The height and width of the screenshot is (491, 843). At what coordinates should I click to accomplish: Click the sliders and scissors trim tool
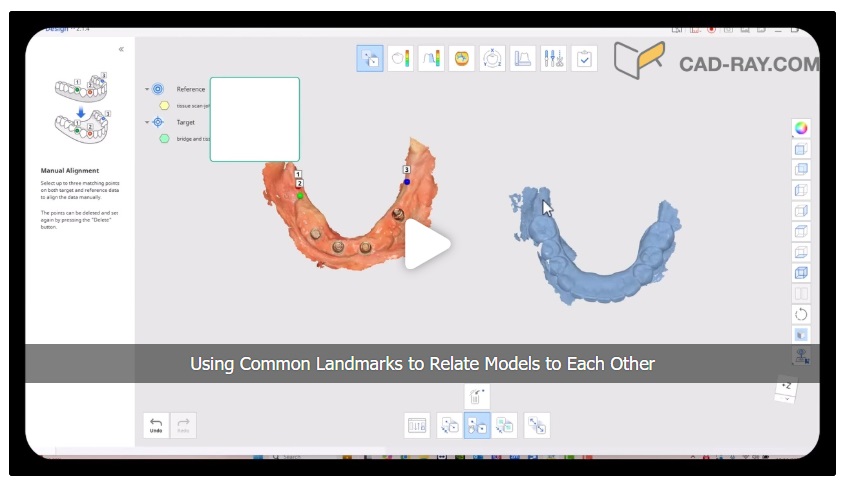click(553, 58)
